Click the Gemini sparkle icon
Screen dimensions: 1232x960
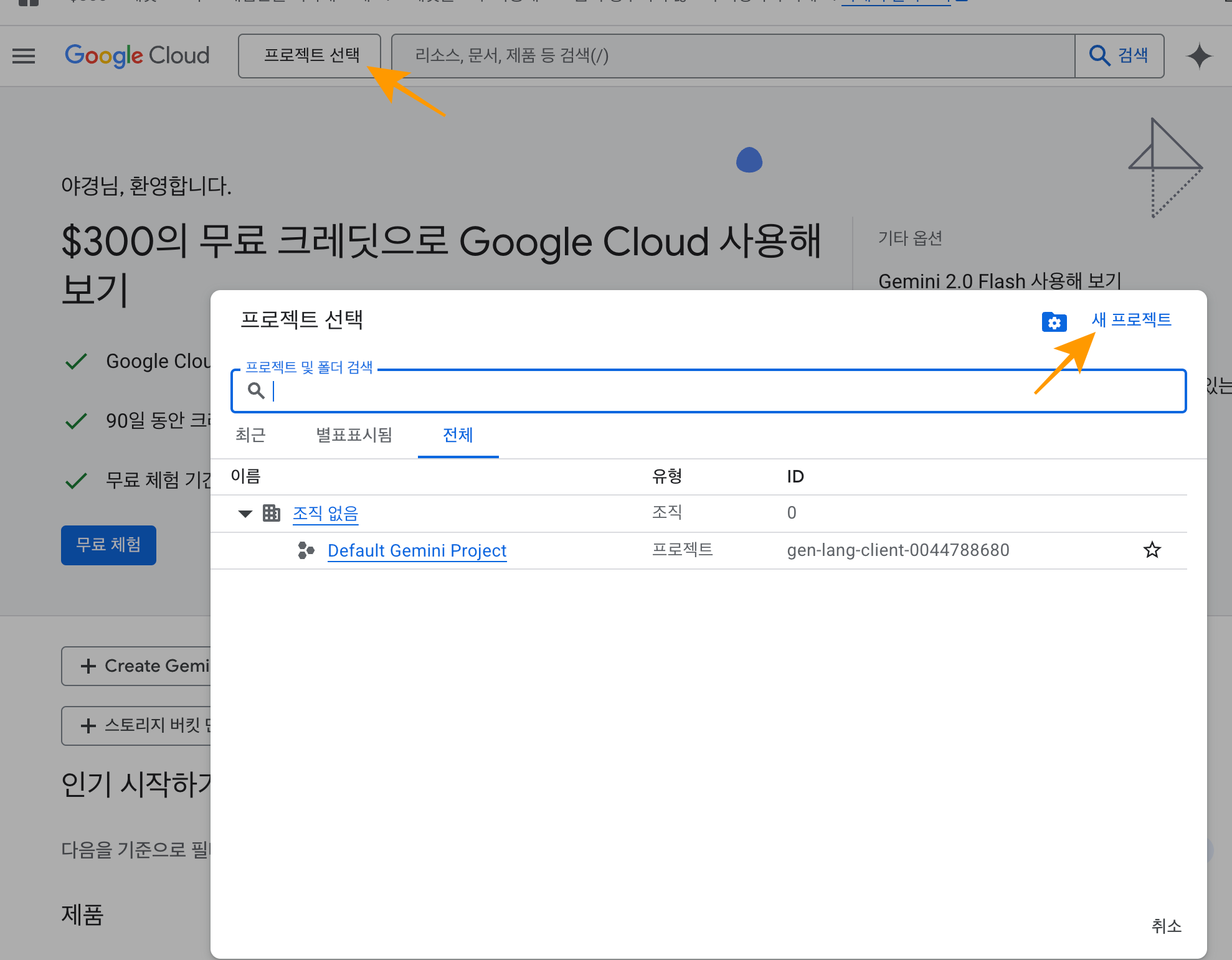(x=1199, y=56)
